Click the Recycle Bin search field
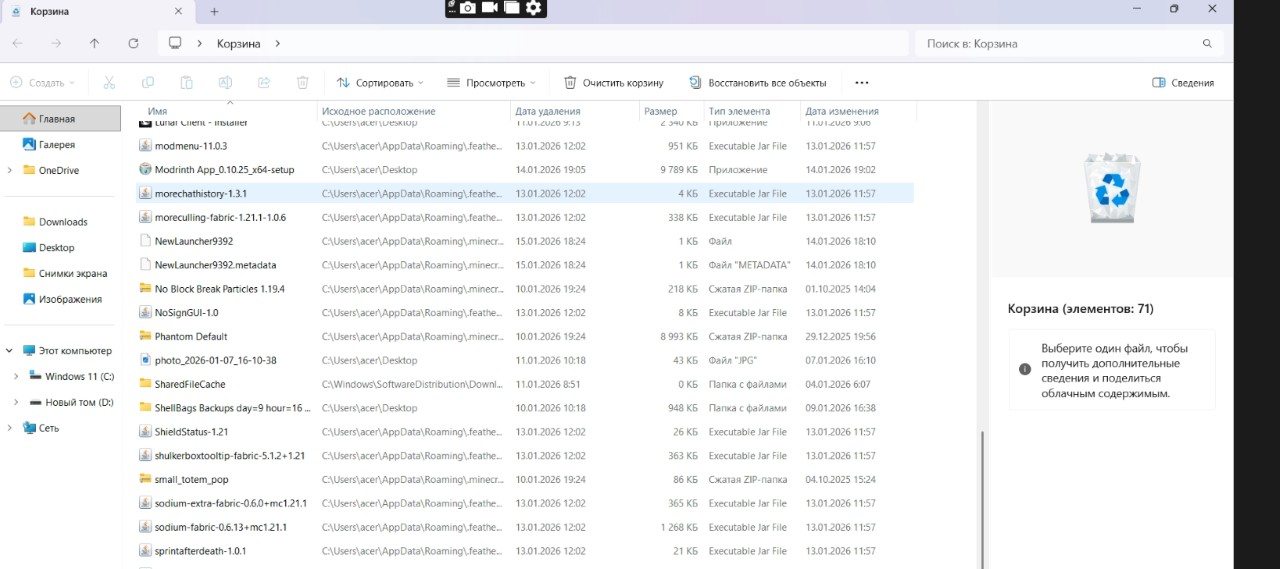 tap(1060, 44)
